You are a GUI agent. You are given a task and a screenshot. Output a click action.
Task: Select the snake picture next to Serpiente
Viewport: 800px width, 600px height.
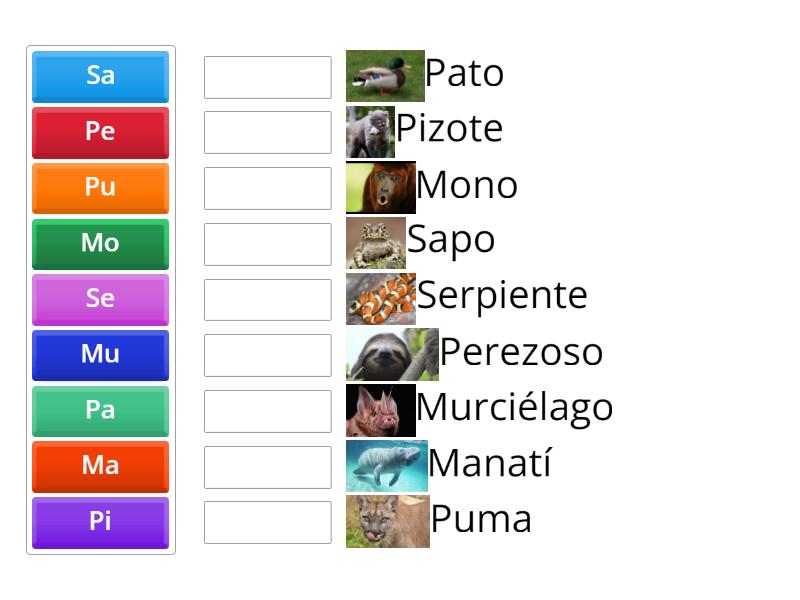(x=381, y=299)
